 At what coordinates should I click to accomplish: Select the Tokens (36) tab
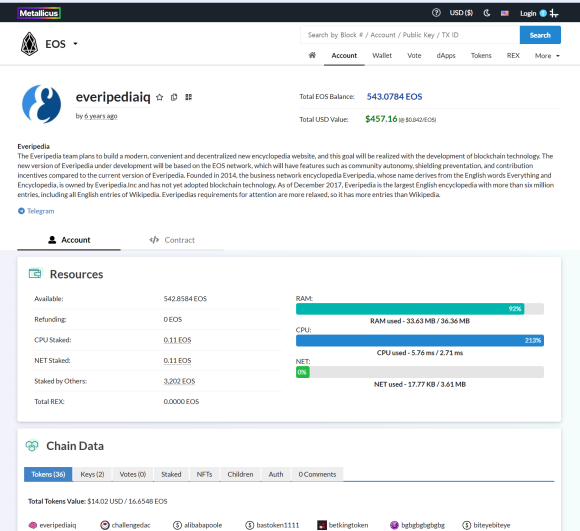pos(48,474)
